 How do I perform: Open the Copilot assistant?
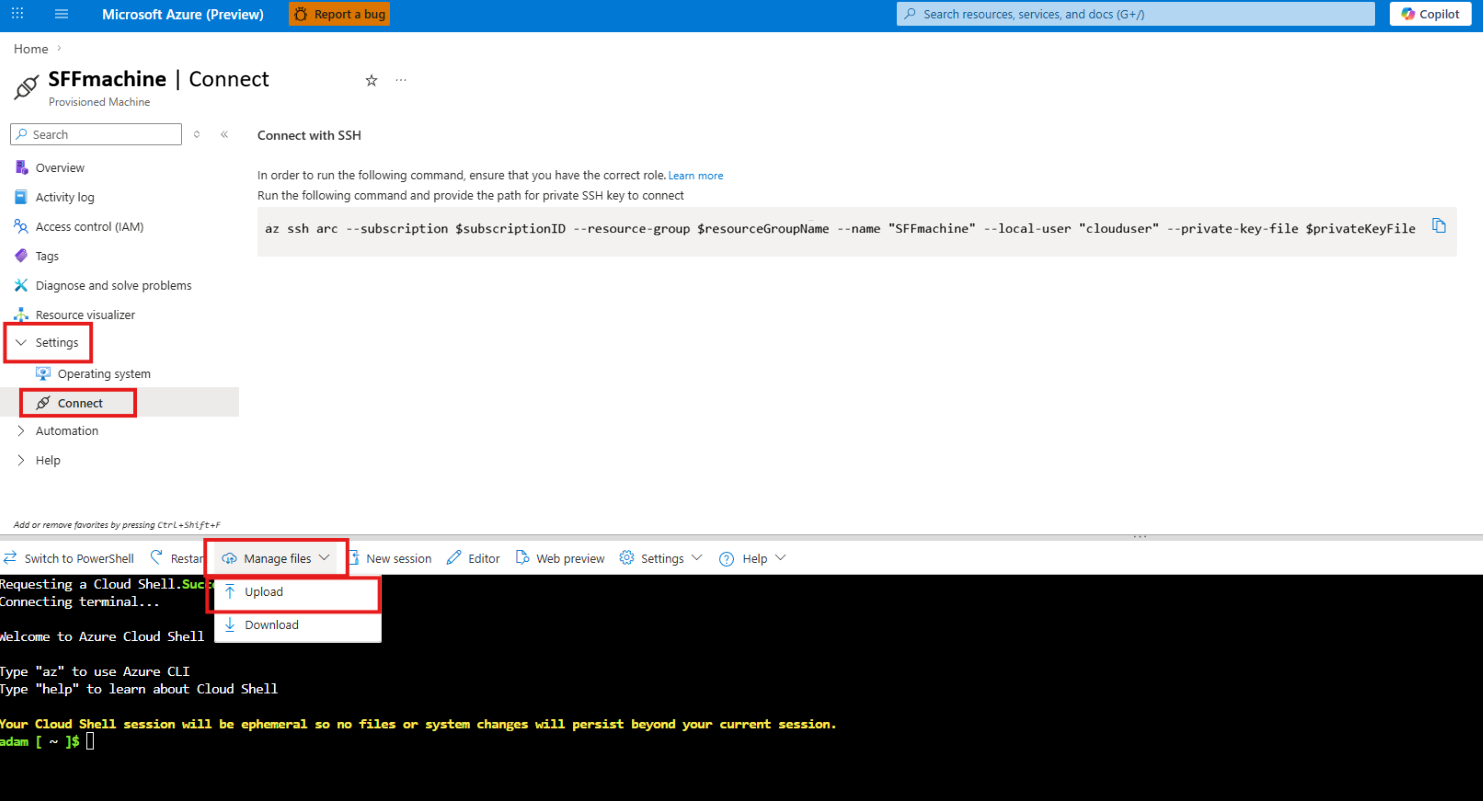tap(1430, 14)
